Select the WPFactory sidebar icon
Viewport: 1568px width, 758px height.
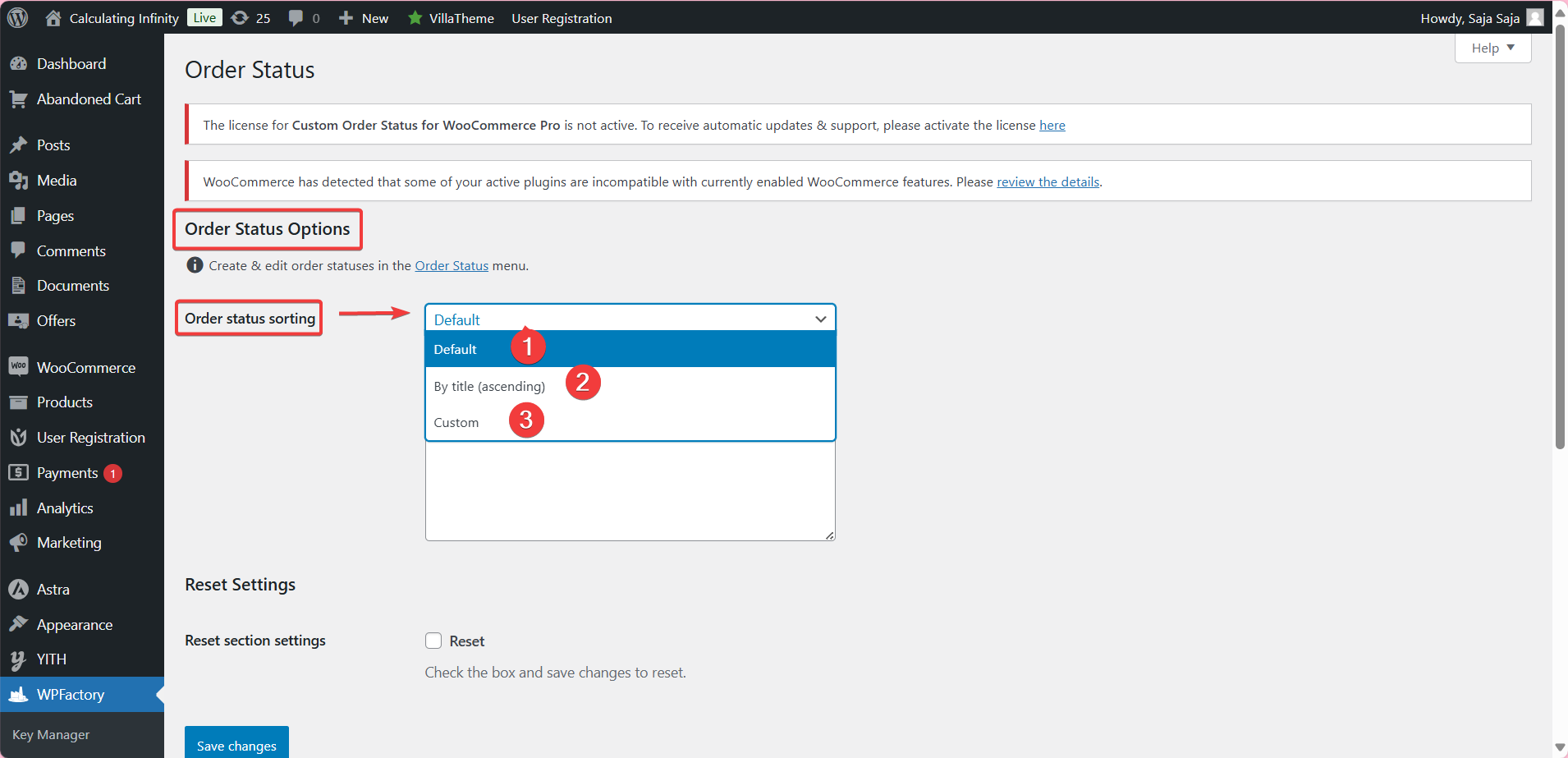pyautogui.click(x=20, y=694)
